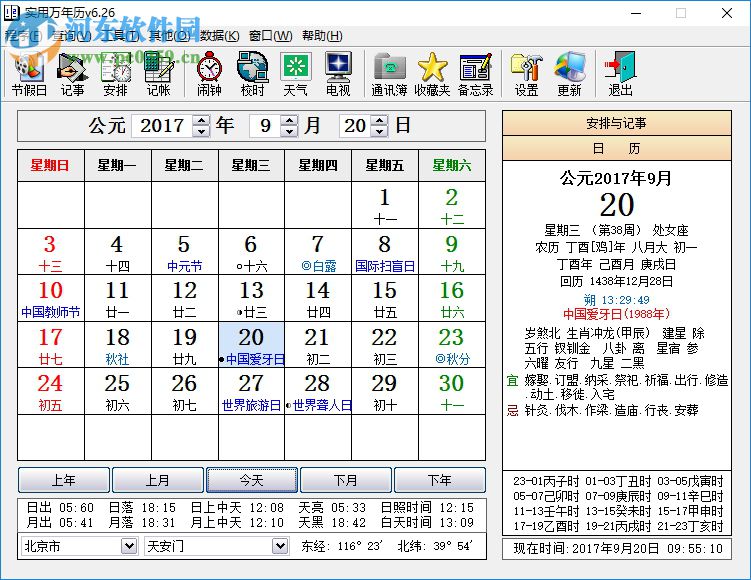
Task: Open the 通讯簿 address book
Action: [389, 74]
